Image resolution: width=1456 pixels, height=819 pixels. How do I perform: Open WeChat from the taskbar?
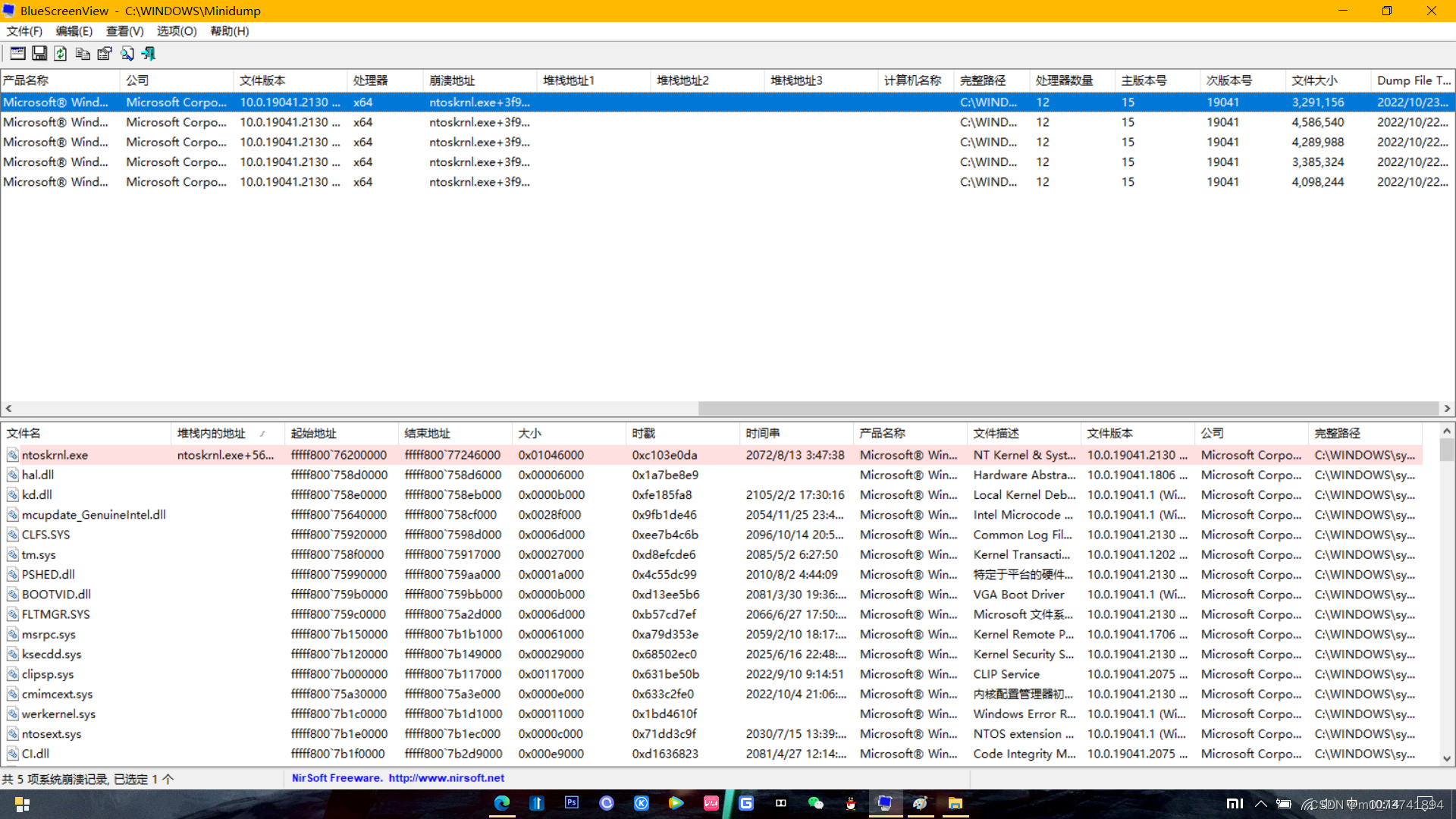(x=816, y=803)
